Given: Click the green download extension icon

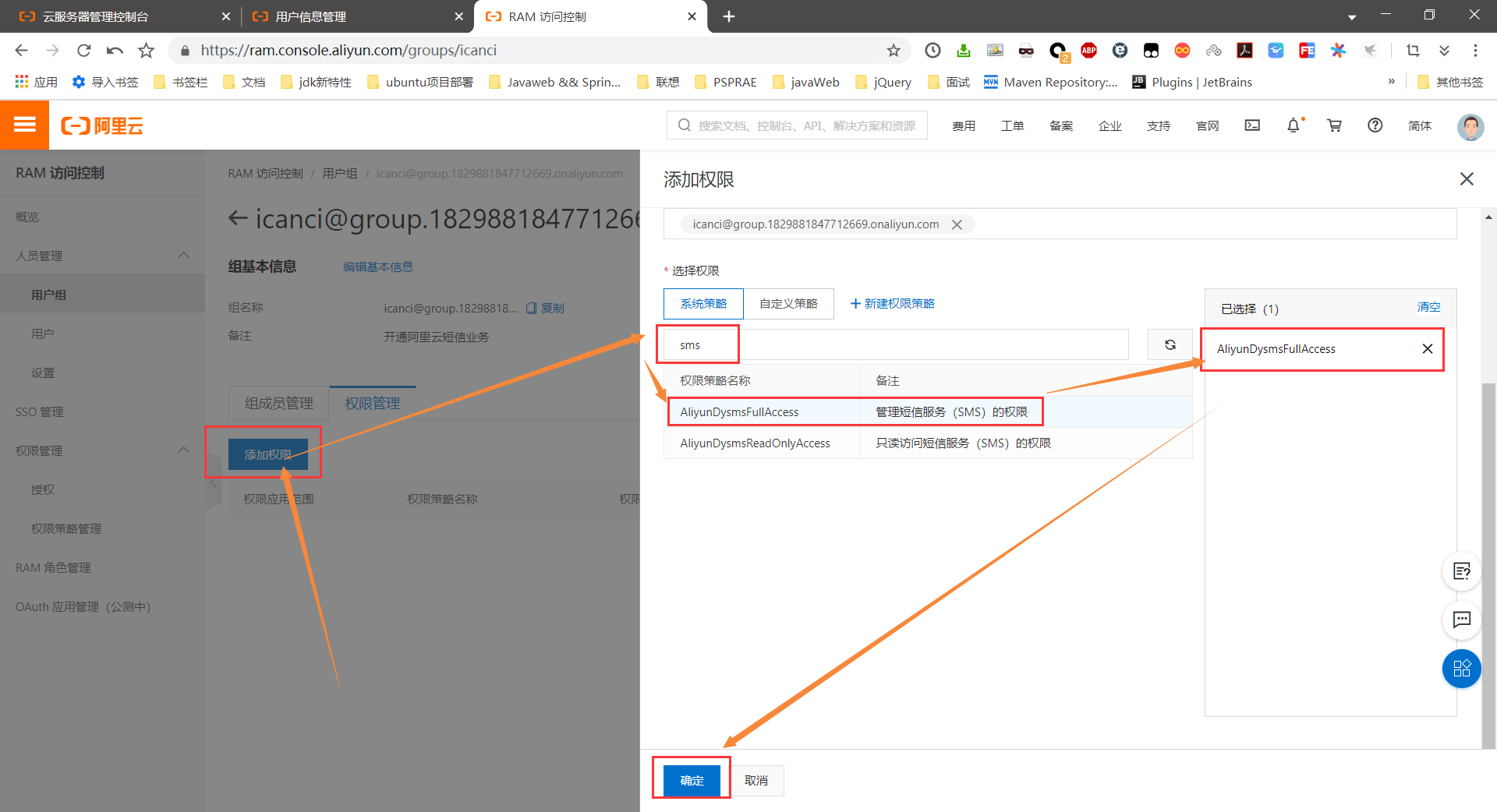Looking at the screenshot, I should (x=964, y=51).
